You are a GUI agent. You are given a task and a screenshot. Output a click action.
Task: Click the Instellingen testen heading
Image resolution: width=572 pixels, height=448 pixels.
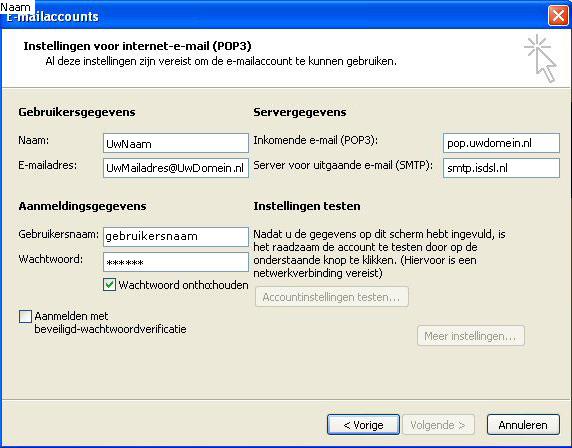[307, 206]
